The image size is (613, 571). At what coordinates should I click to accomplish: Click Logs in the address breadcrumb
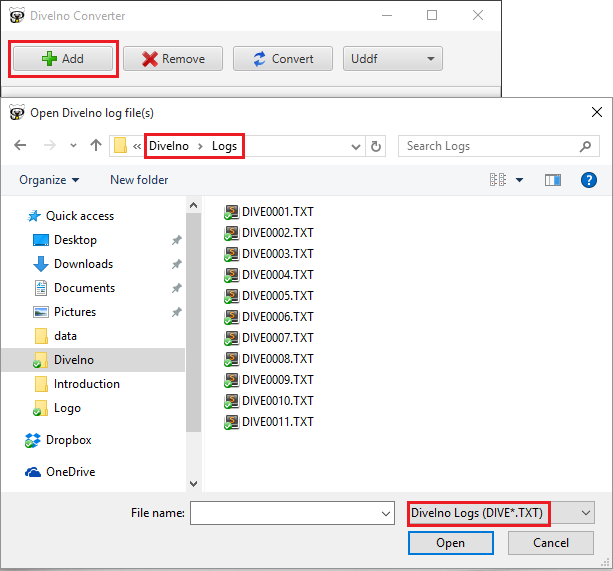(224, 146)
